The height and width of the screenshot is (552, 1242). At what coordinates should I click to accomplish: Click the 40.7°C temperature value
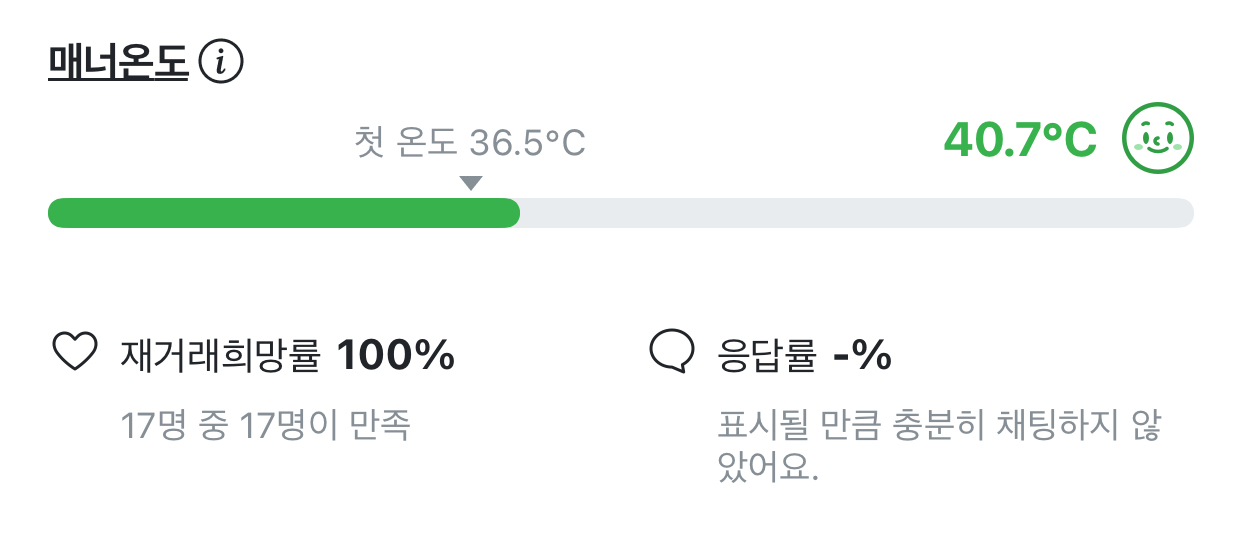coord(1020,140)
